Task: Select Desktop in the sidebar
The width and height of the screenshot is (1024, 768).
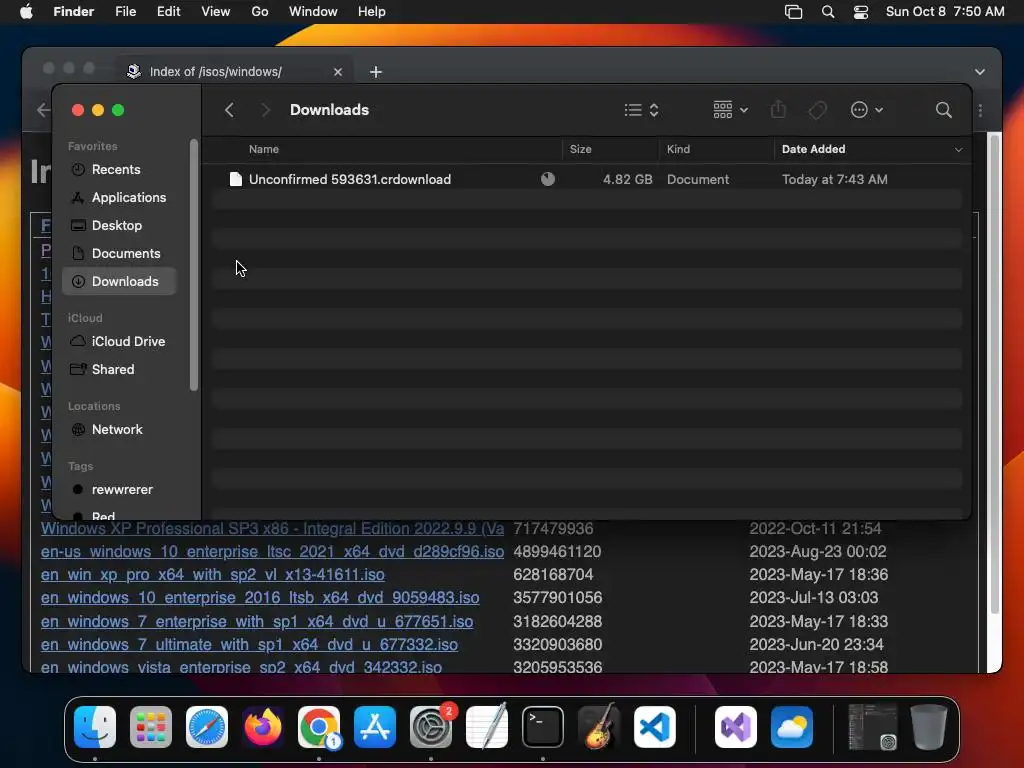Action: coord(119,225)
